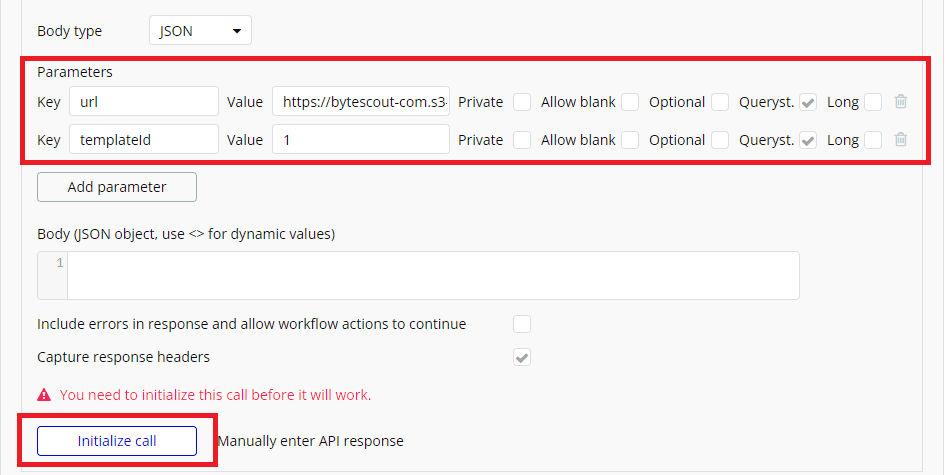This screenshot has width=945, height=475.
Task: Check Optional for templateId parameter
Action: (x=720, y=141)
